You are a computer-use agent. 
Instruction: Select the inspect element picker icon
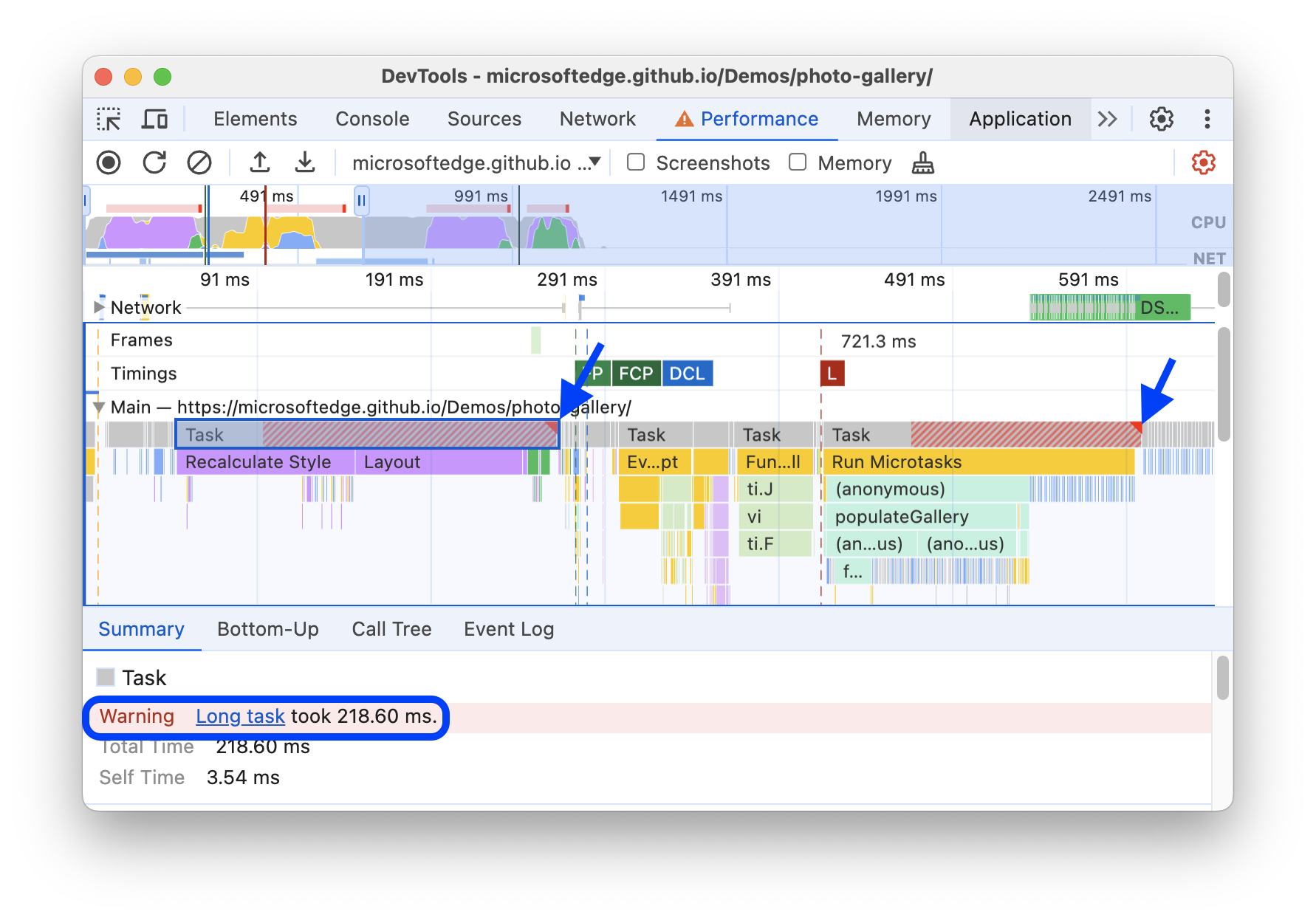point(109,118)
